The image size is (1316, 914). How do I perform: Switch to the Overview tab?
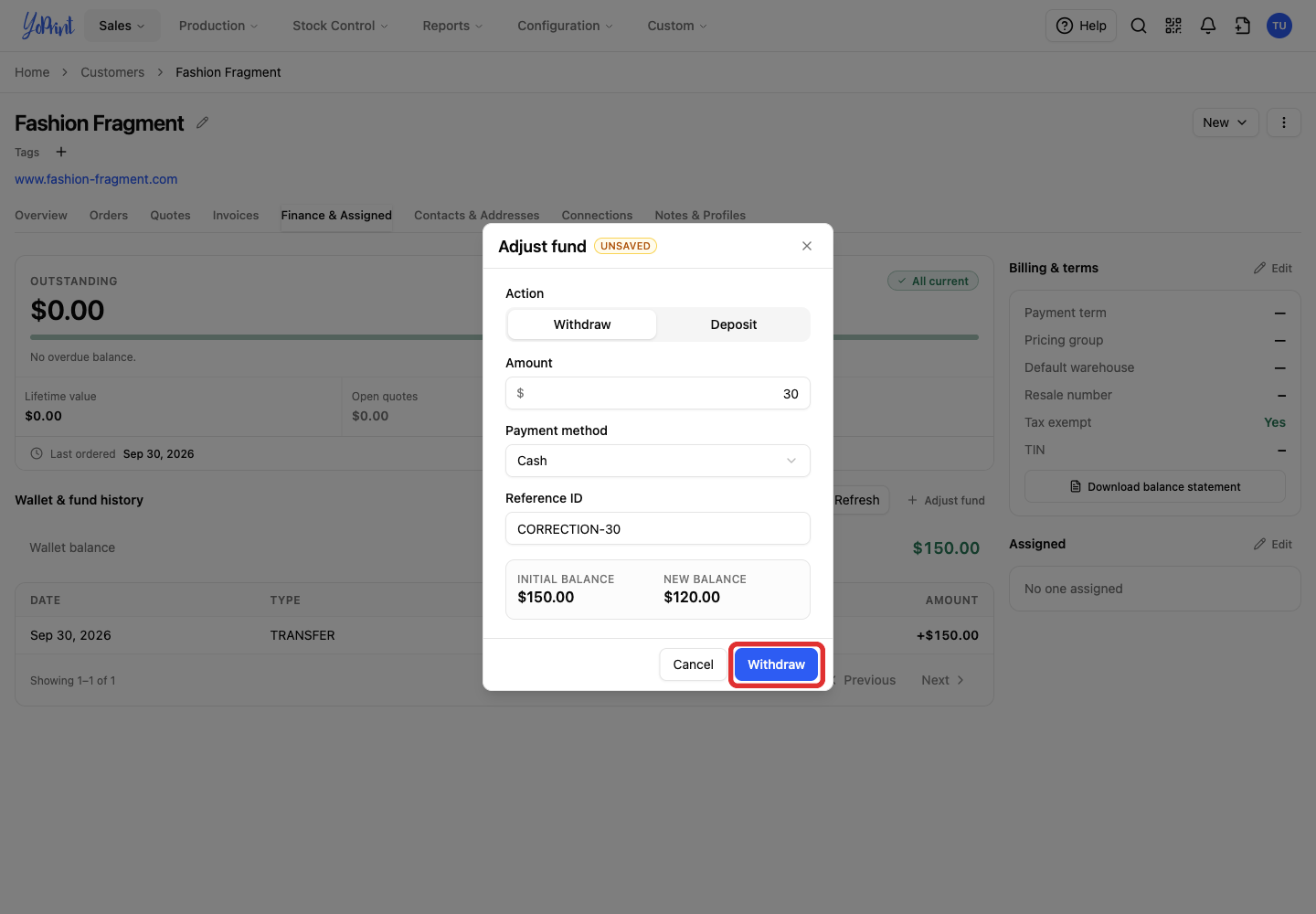click(41, 216)
